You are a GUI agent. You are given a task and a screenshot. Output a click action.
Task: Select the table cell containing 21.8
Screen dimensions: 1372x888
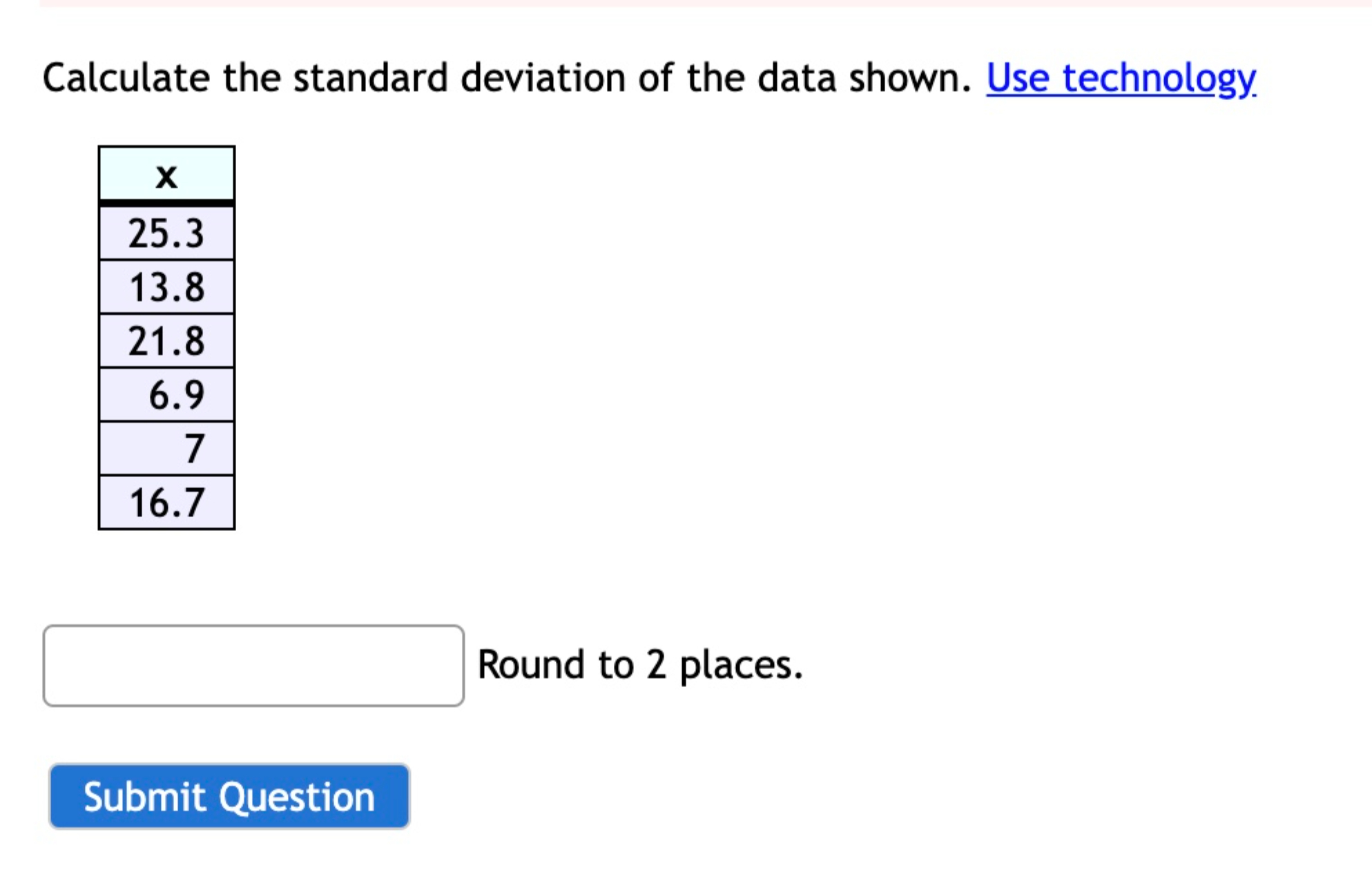(166, 340)
